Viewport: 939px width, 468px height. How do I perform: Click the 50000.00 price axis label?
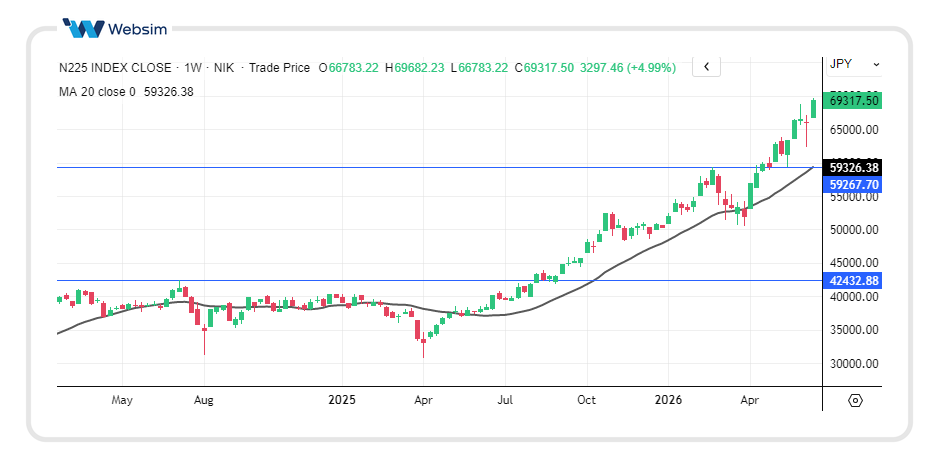point(853,230)
